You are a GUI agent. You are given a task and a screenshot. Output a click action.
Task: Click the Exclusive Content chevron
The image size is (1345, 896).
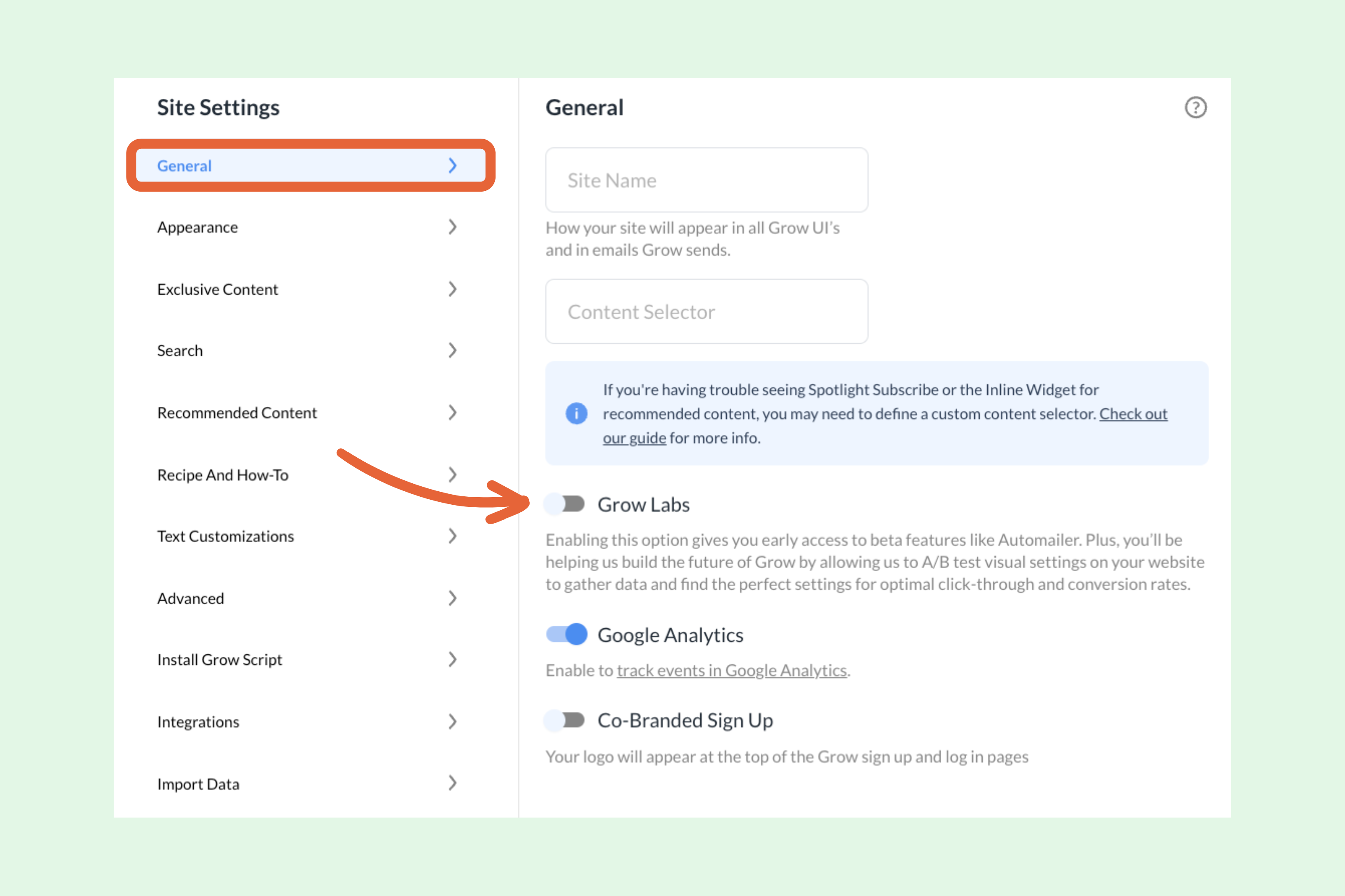(453, 289)
